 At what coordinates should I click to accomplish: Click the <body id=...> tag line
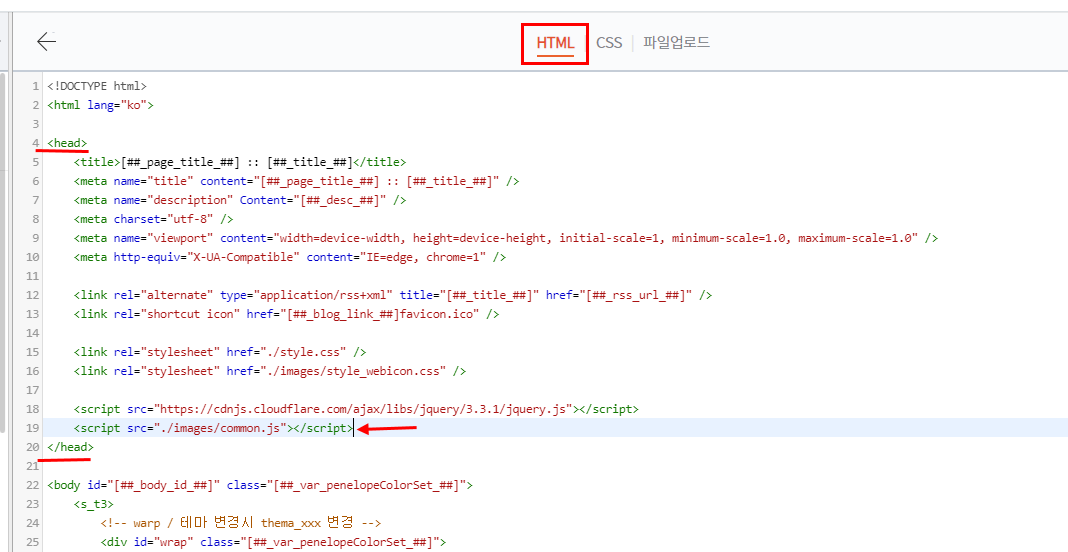260,485
